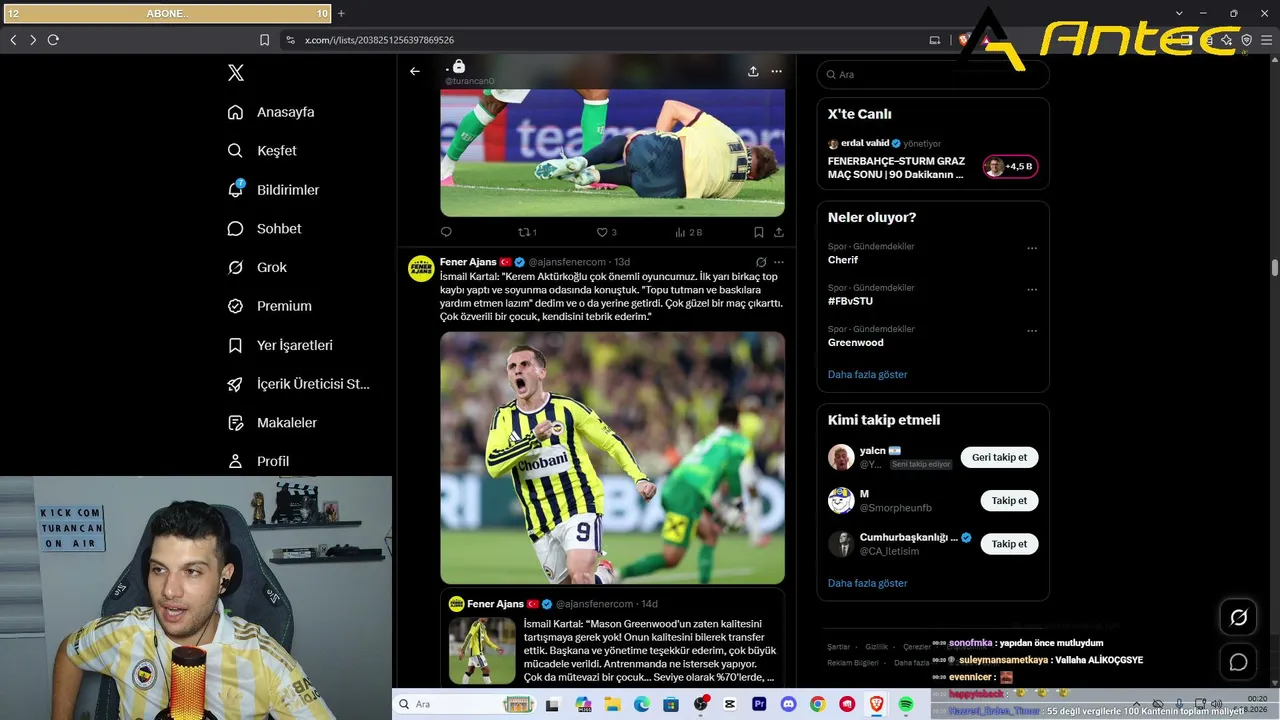Open CapCut from the taskbar
This screenshot has width=1280, height=720.
(730, 704)
